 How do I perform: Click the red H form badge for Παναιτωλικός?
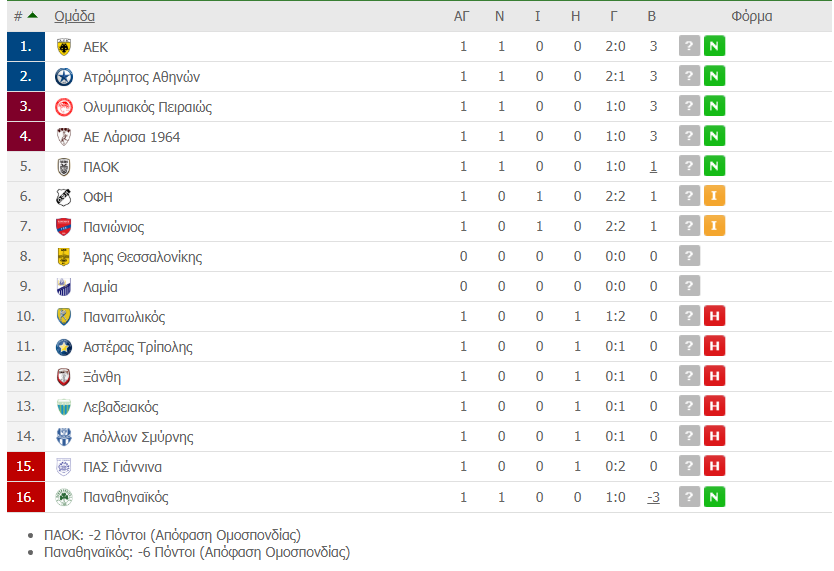coord(714,317)
